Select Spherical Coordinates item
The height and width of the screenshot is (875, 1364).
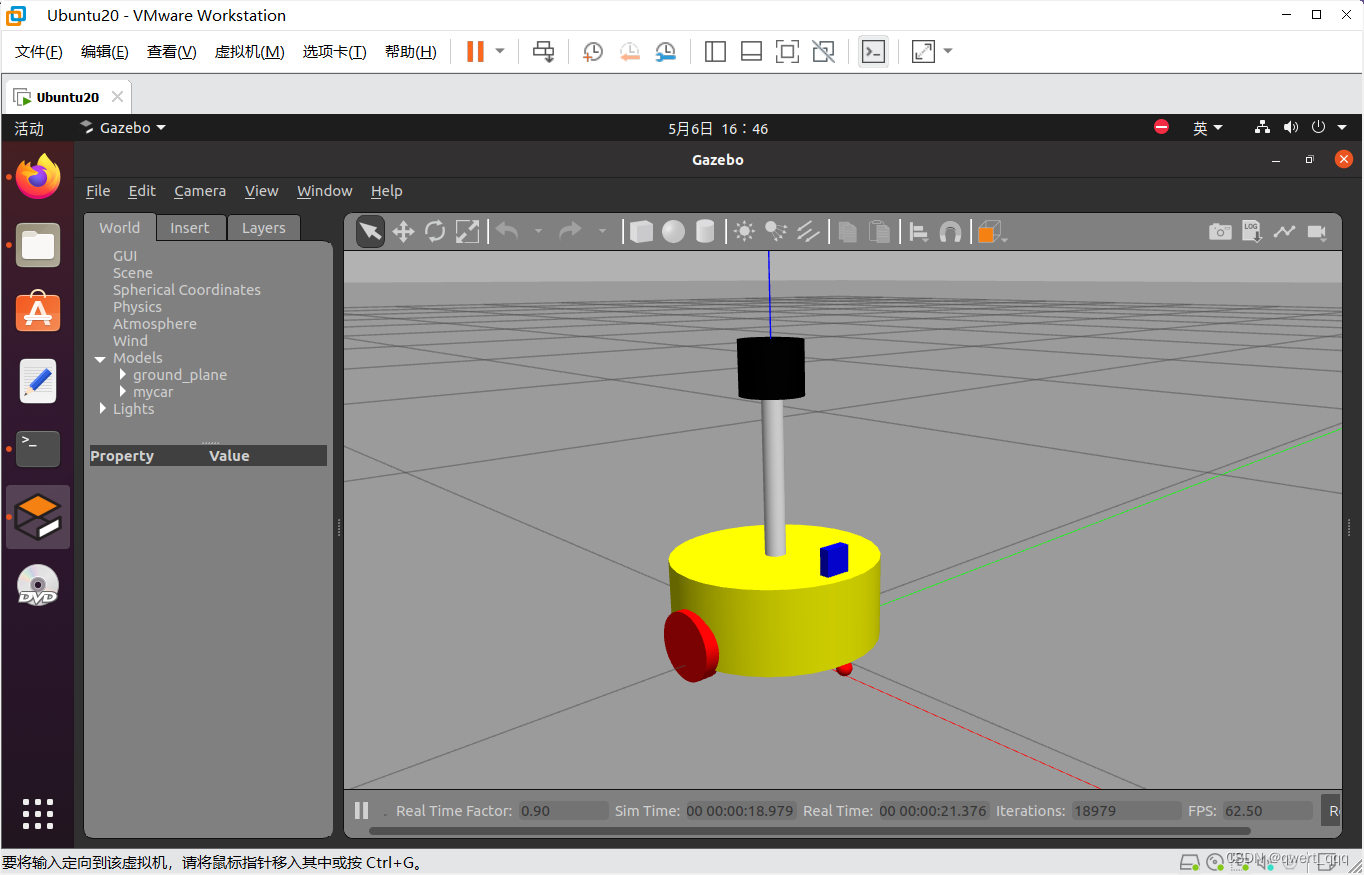point(187,290)
